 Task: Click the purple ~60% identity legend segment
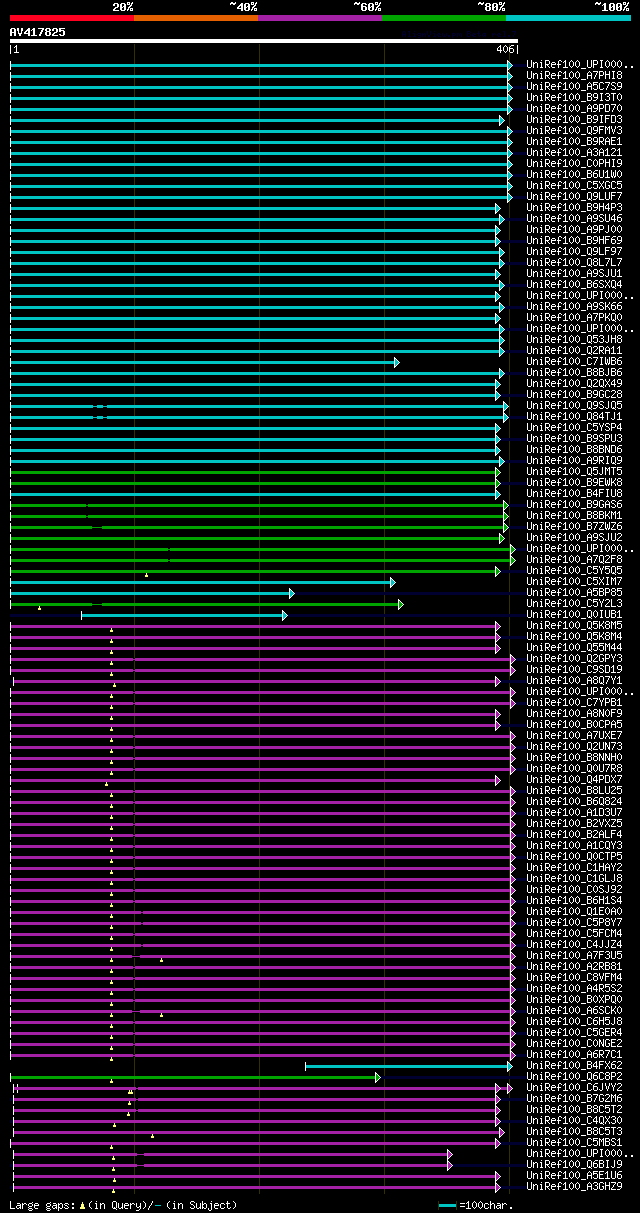click(x=320, y=18)
